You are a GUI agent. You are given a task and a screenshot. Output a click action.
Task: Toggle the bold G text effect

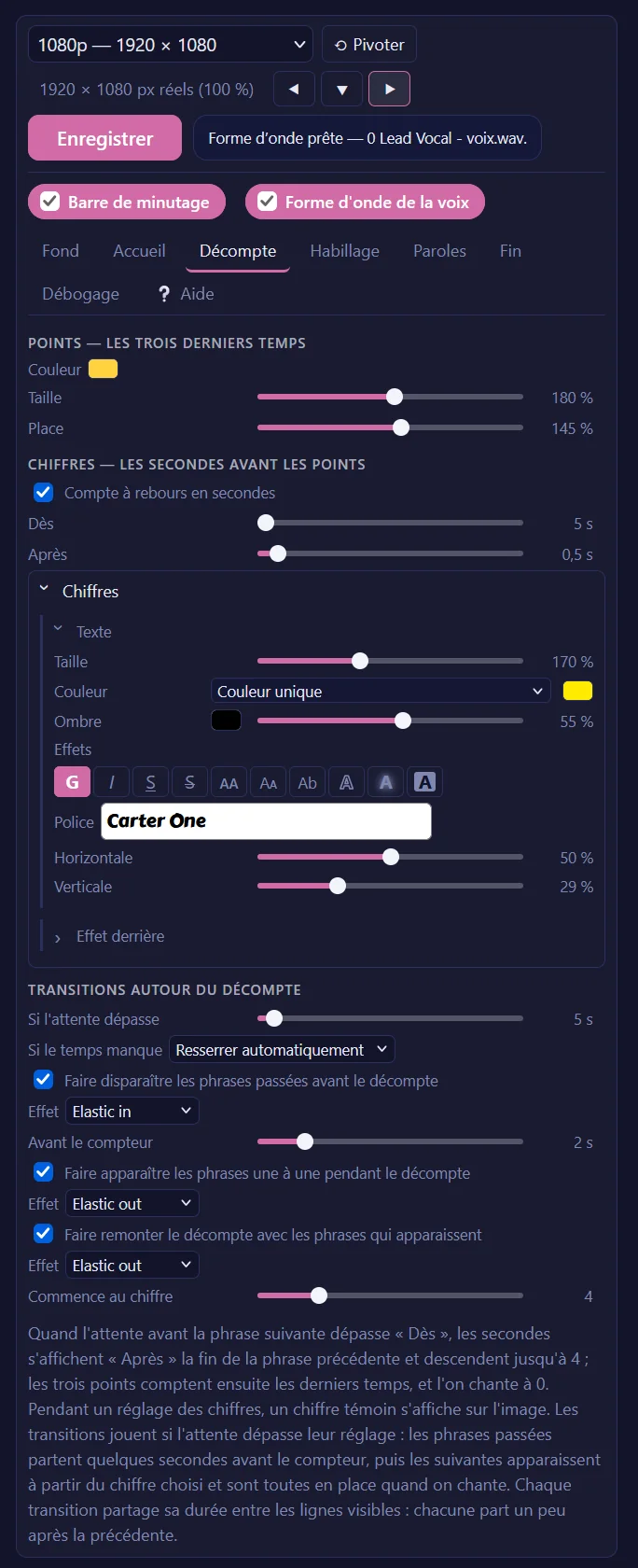click(x=72, y=782)
